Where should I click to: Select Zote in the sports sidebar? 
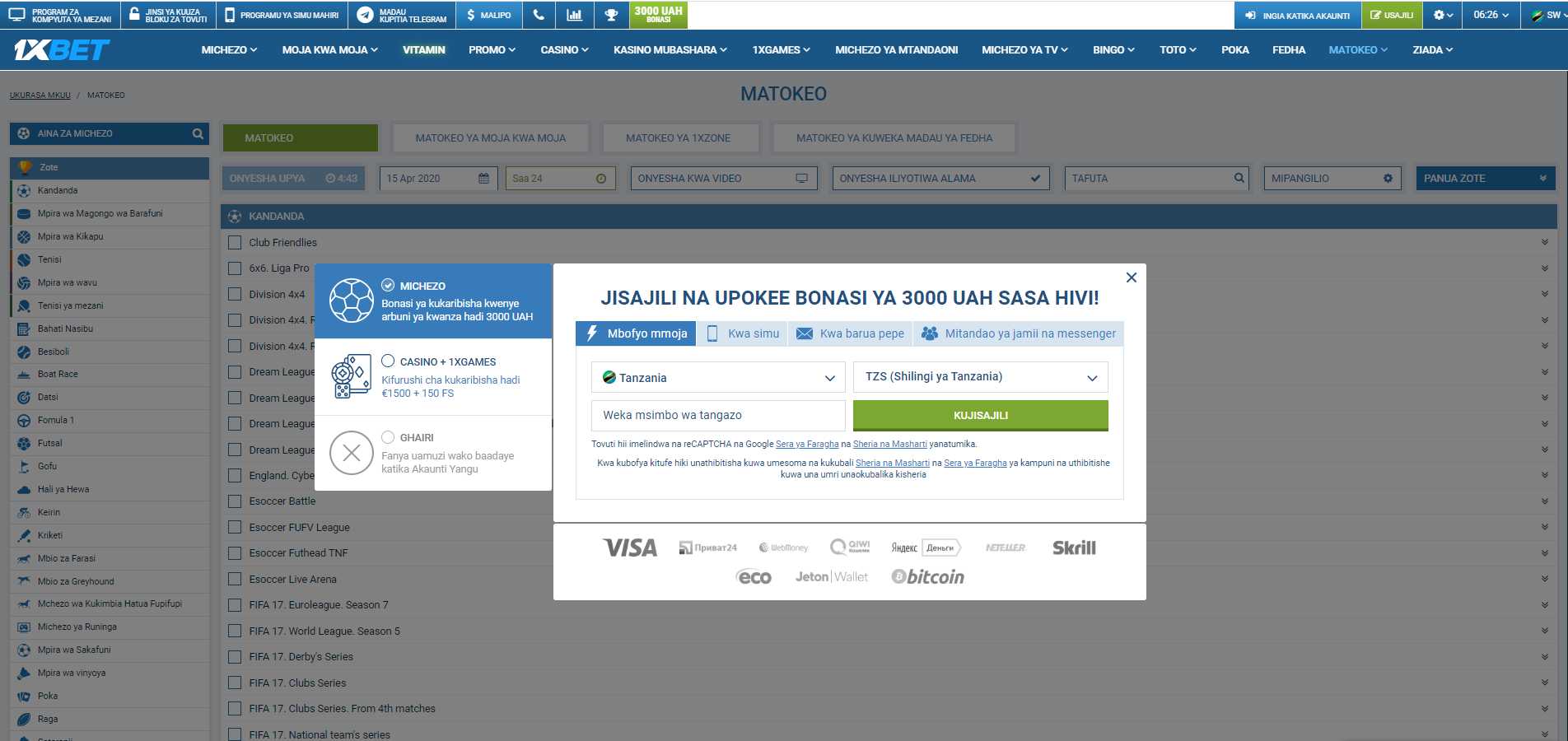tap(110, 167)
